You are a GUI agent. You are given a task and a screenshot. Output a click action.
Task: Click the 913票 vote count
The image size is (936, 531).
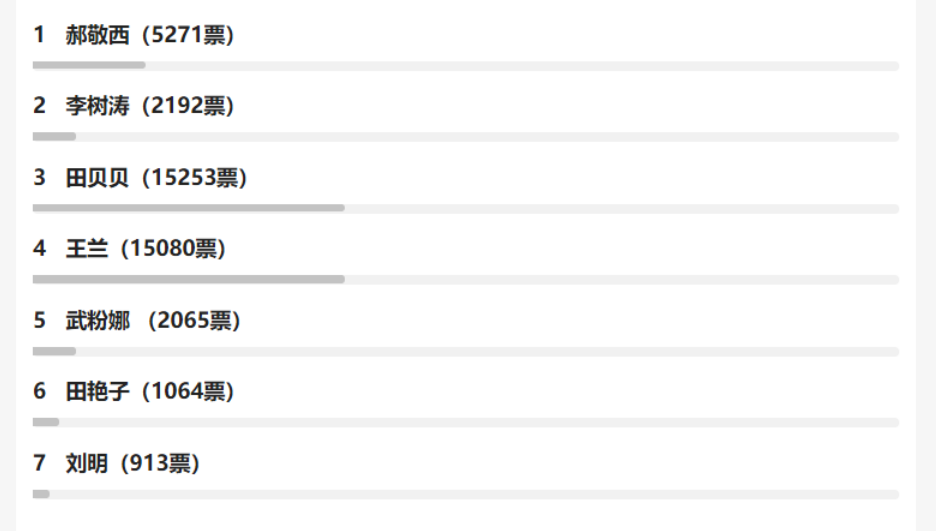coord(160,464)
